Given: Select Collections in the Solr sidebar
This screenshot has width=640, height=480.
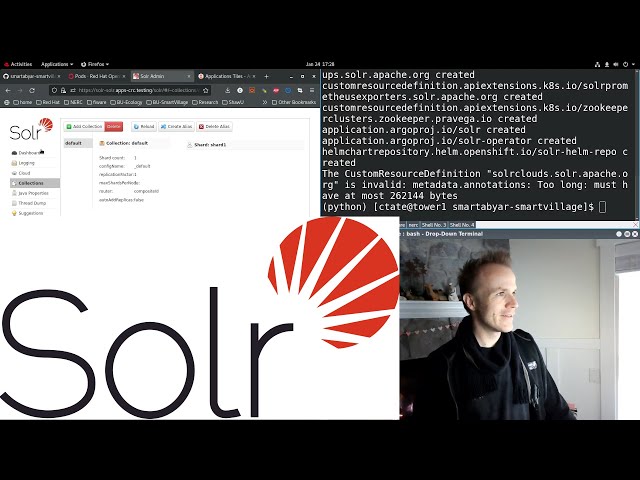Looking at the screenshot, I should (35, 183).
